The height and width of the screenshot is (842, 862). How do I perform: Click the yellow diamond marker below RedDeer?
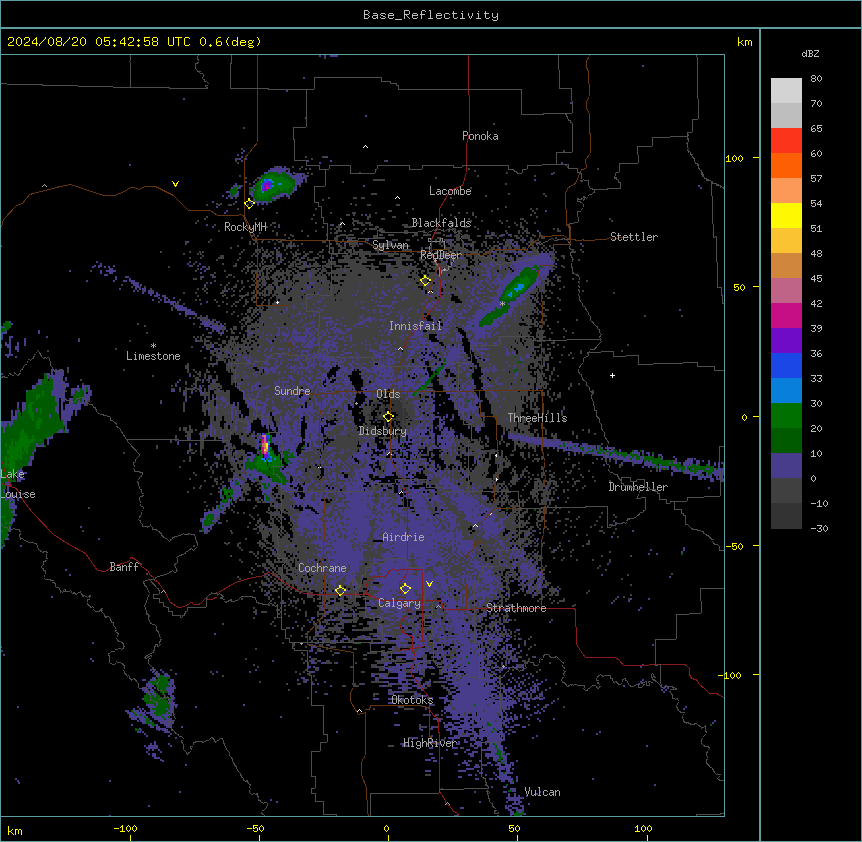click(x=425, y=281)
